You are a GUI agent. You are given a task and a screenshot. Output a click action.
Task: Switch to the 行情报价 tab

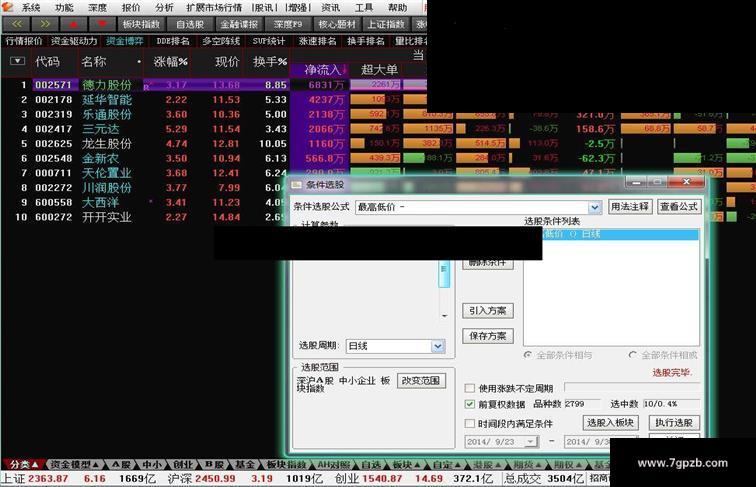point(24,41)
